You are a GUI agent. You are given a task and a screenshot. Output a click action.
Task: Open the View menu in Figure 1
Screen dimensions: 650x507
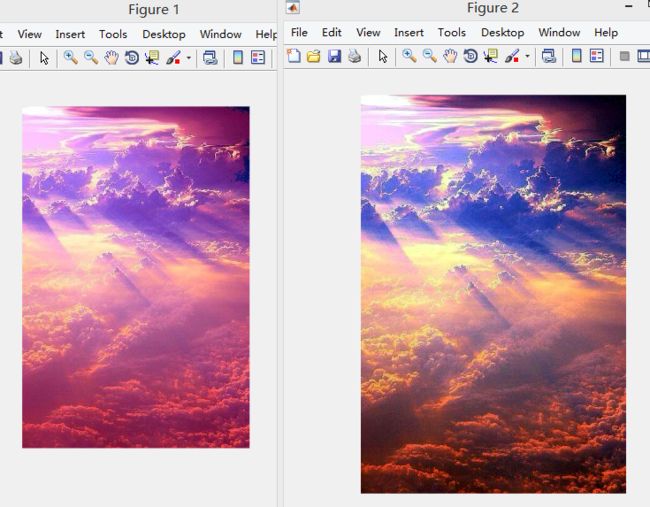(x=29, y=34)
